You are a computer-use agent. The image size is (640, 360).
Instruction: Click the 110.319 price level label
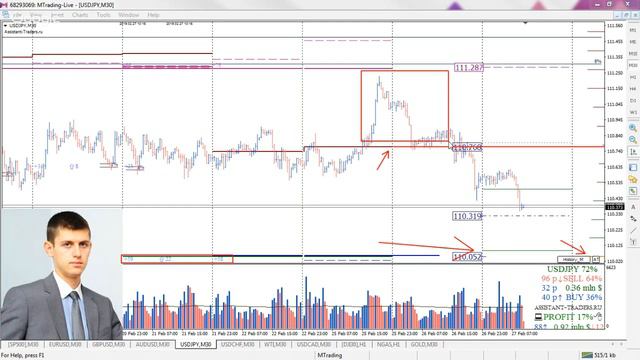coord(467,216)
